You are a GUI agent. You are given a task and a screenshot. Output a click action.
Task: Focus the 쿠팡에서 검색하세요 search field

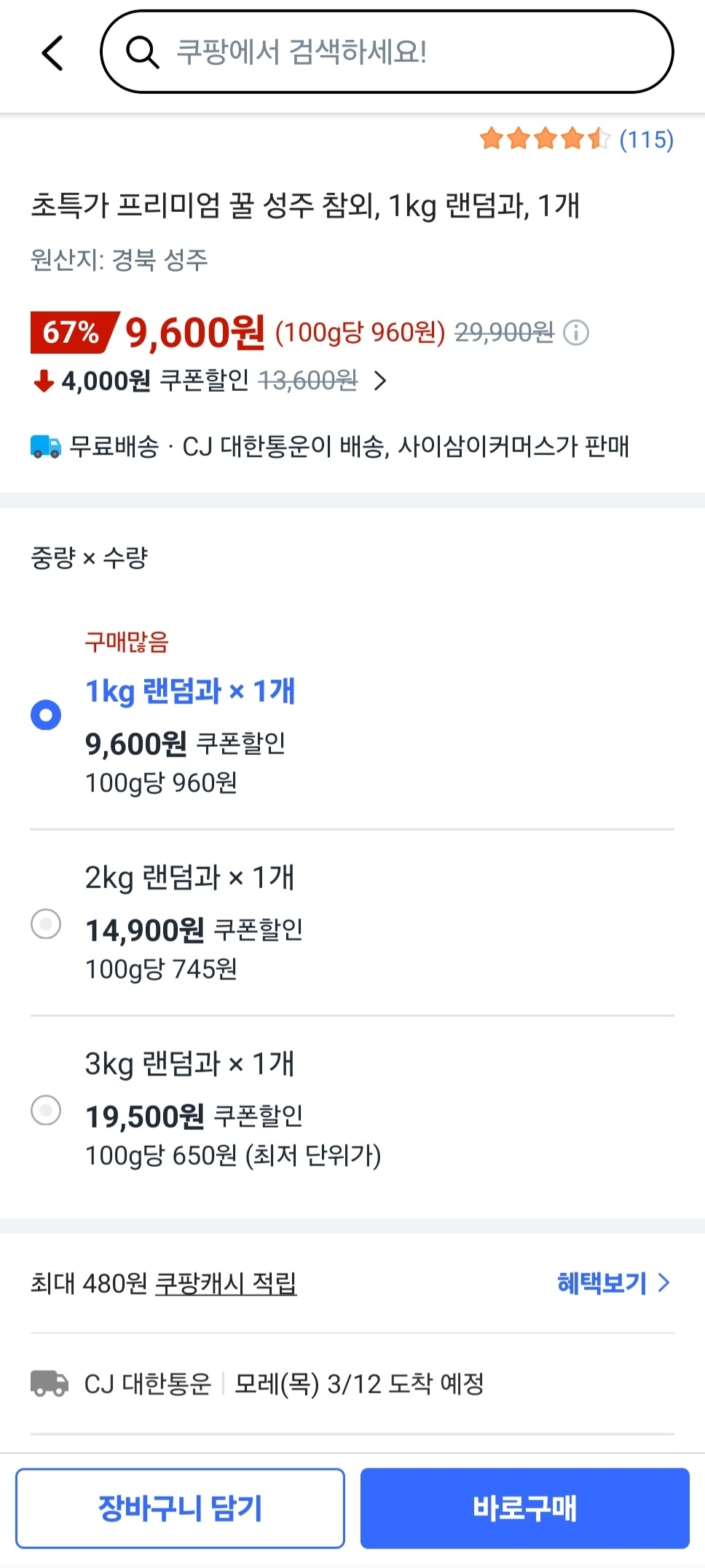click(408, 52)
